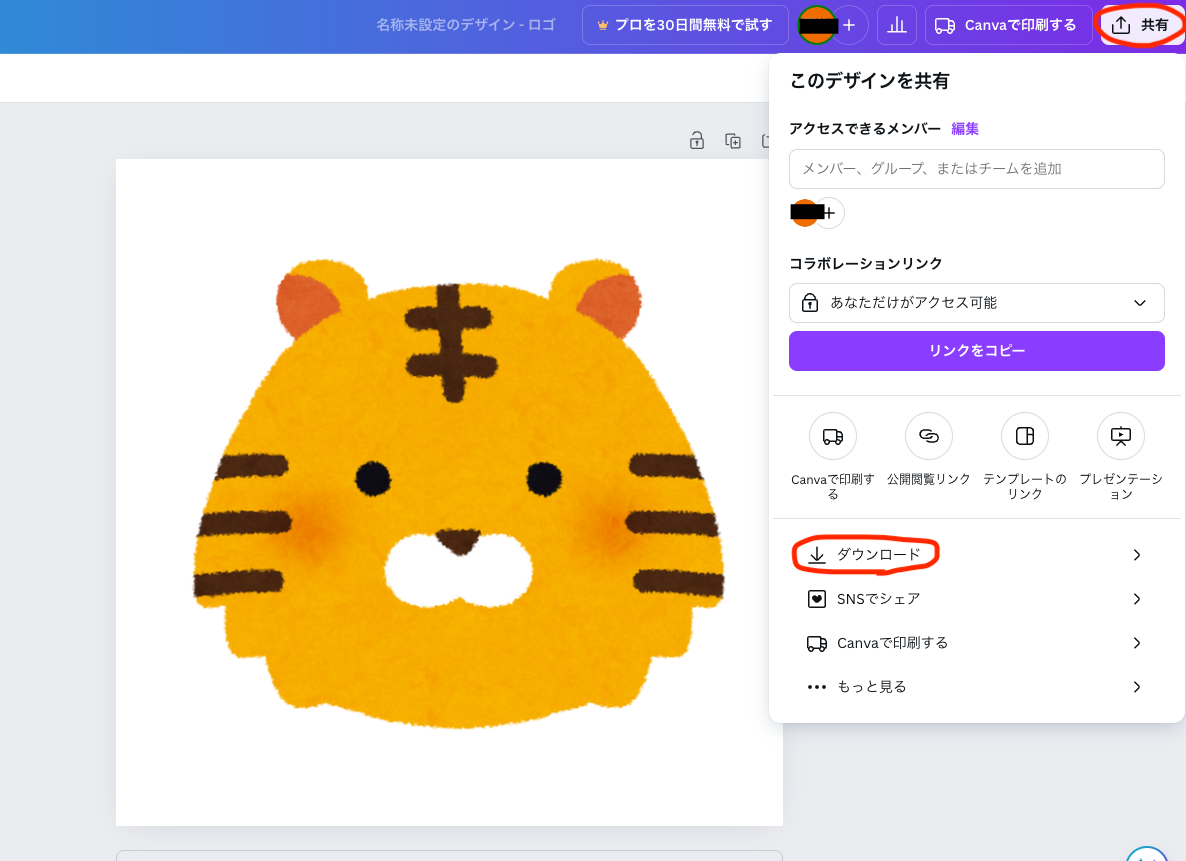Click the download arrow icon
This screenshot has height=861, width=1186.
pos(817,555)
